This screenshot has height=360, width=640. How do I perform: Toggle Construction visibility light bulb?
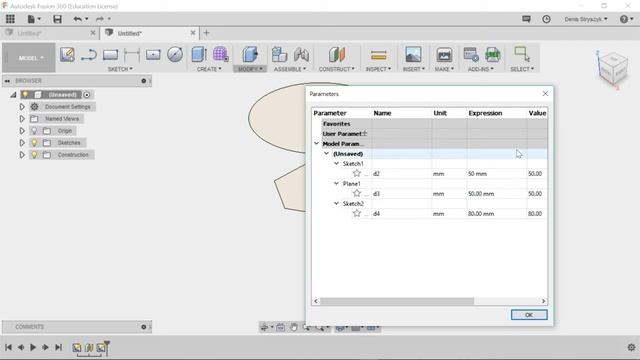[x=34, y=155]
